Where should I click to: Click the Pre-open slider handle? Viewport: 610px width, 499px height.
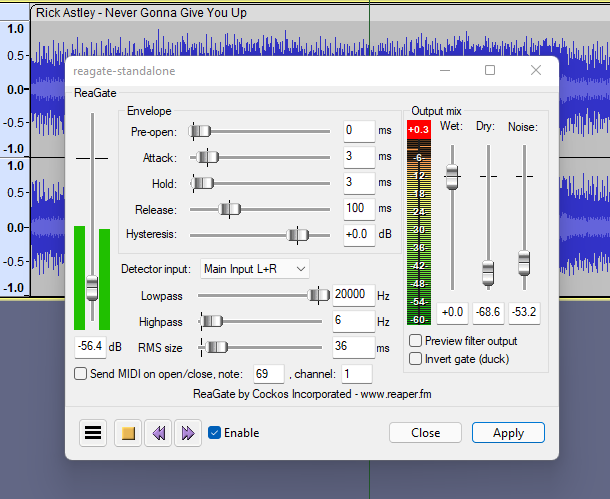200,131
